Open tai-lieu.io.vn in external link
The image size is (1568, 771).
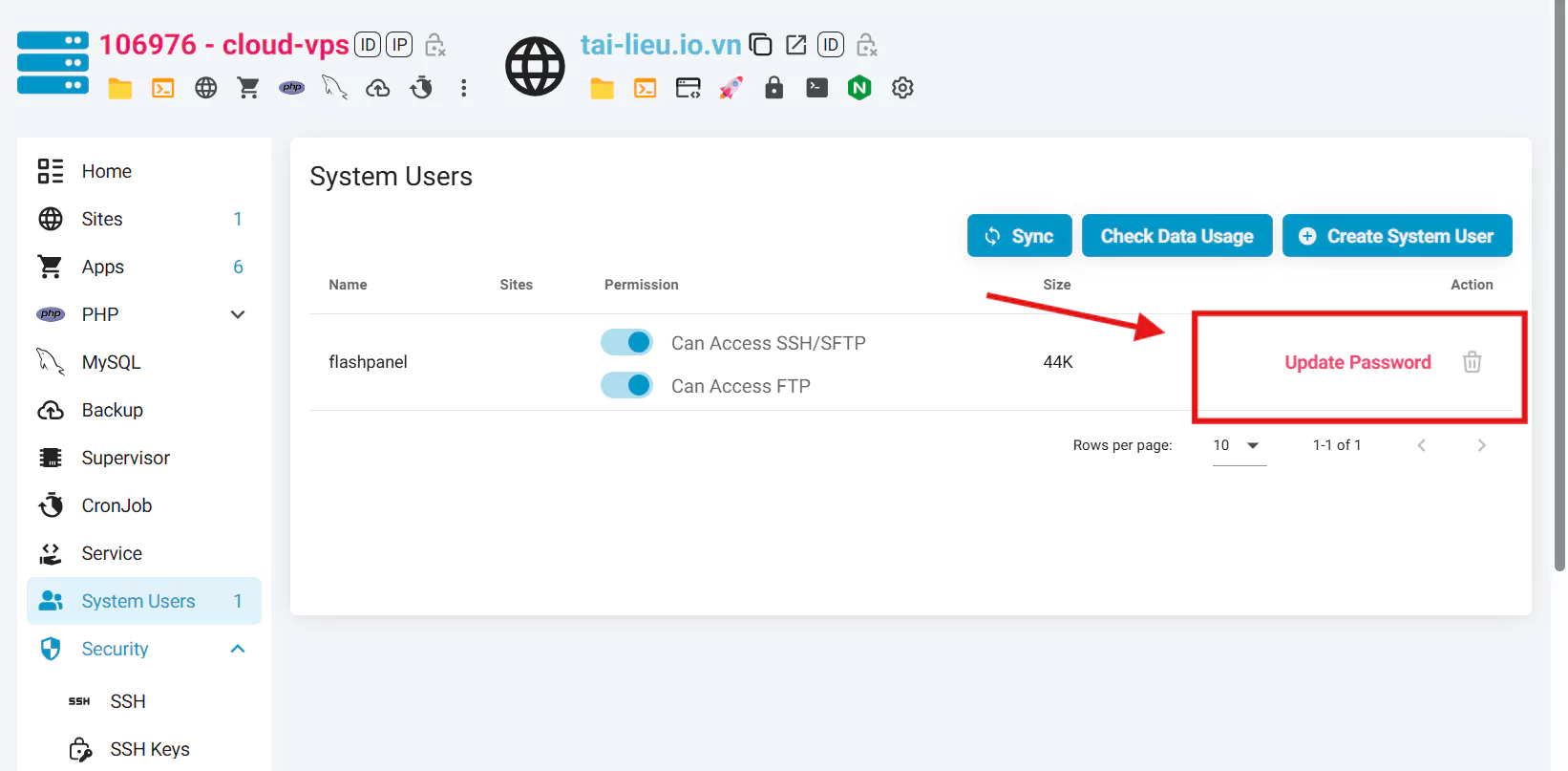pyautogui.click(x=795, y=45)
